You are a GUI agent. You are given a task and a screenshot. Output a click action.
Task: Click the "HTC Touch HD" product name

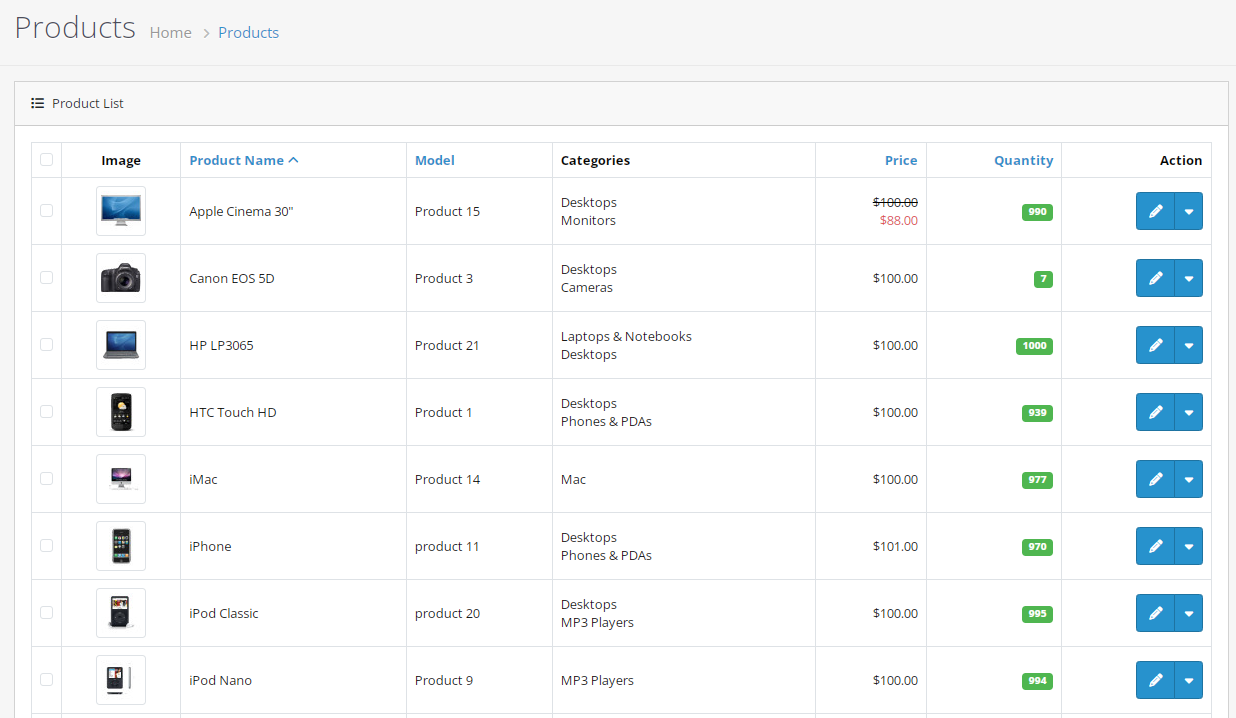click(232, 412)
